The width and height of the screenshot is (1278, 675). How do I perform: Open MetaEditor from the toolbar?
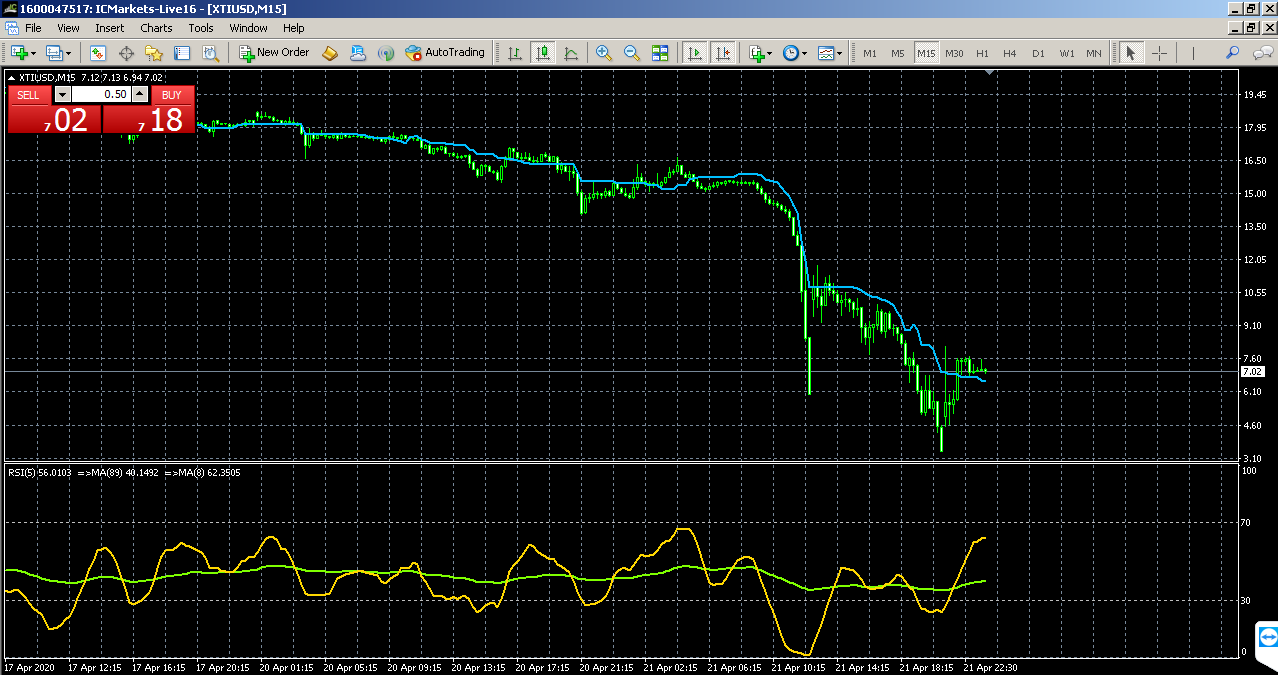click(330, 53)
